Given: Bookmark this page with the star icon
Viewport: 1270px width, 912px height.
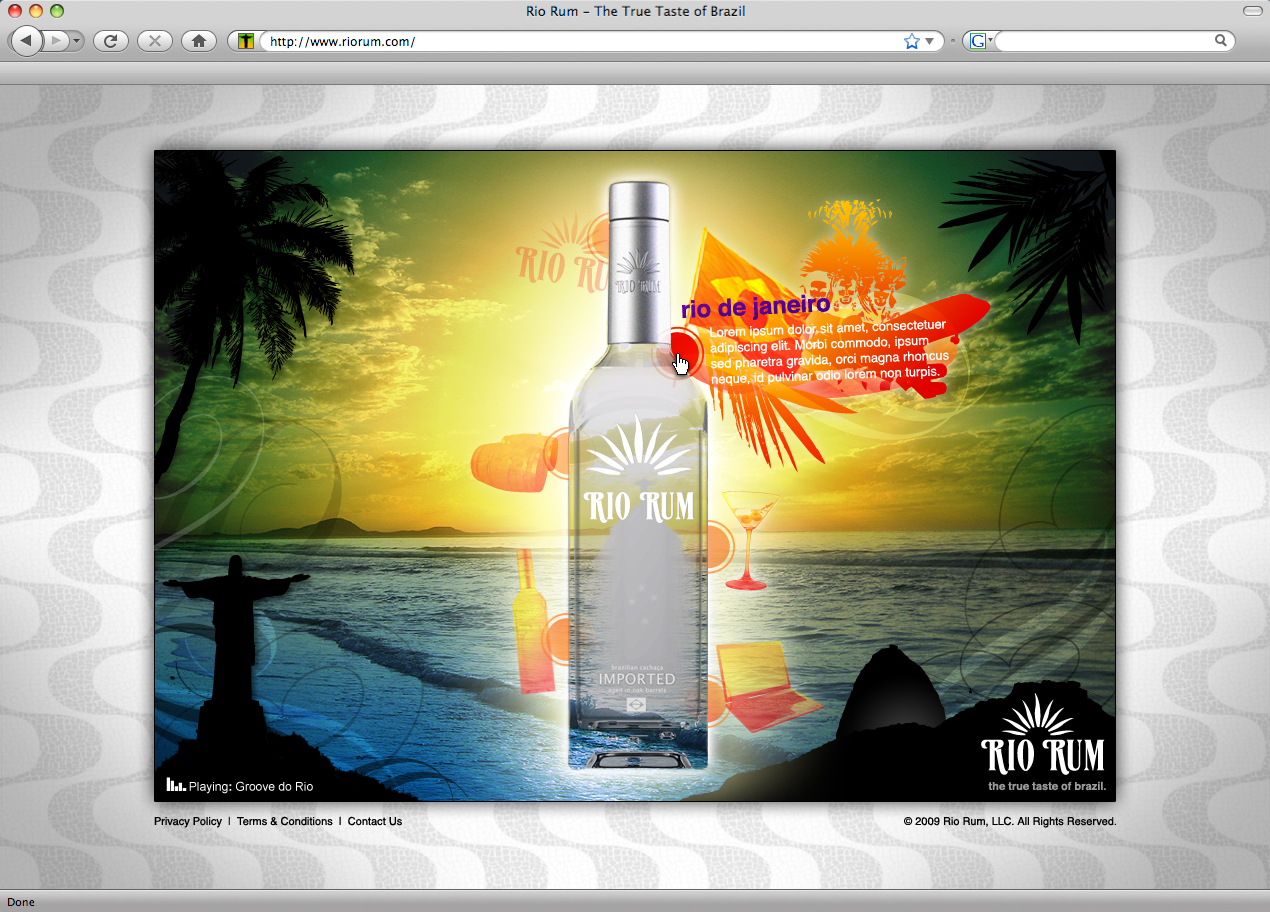Looking at the screenshot, I should pos(911,41).
